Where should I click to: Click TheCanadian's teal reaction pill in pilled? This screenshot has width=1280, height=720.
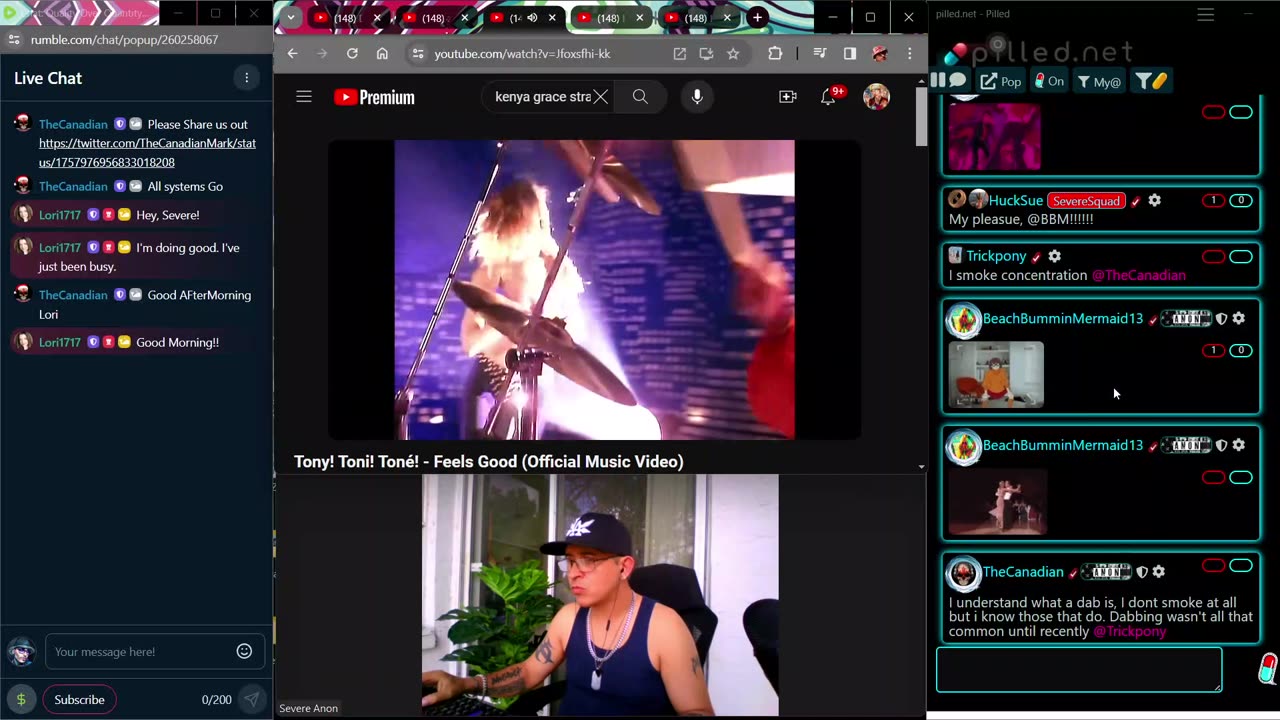pyautogui.click(x=1241, y=566)
